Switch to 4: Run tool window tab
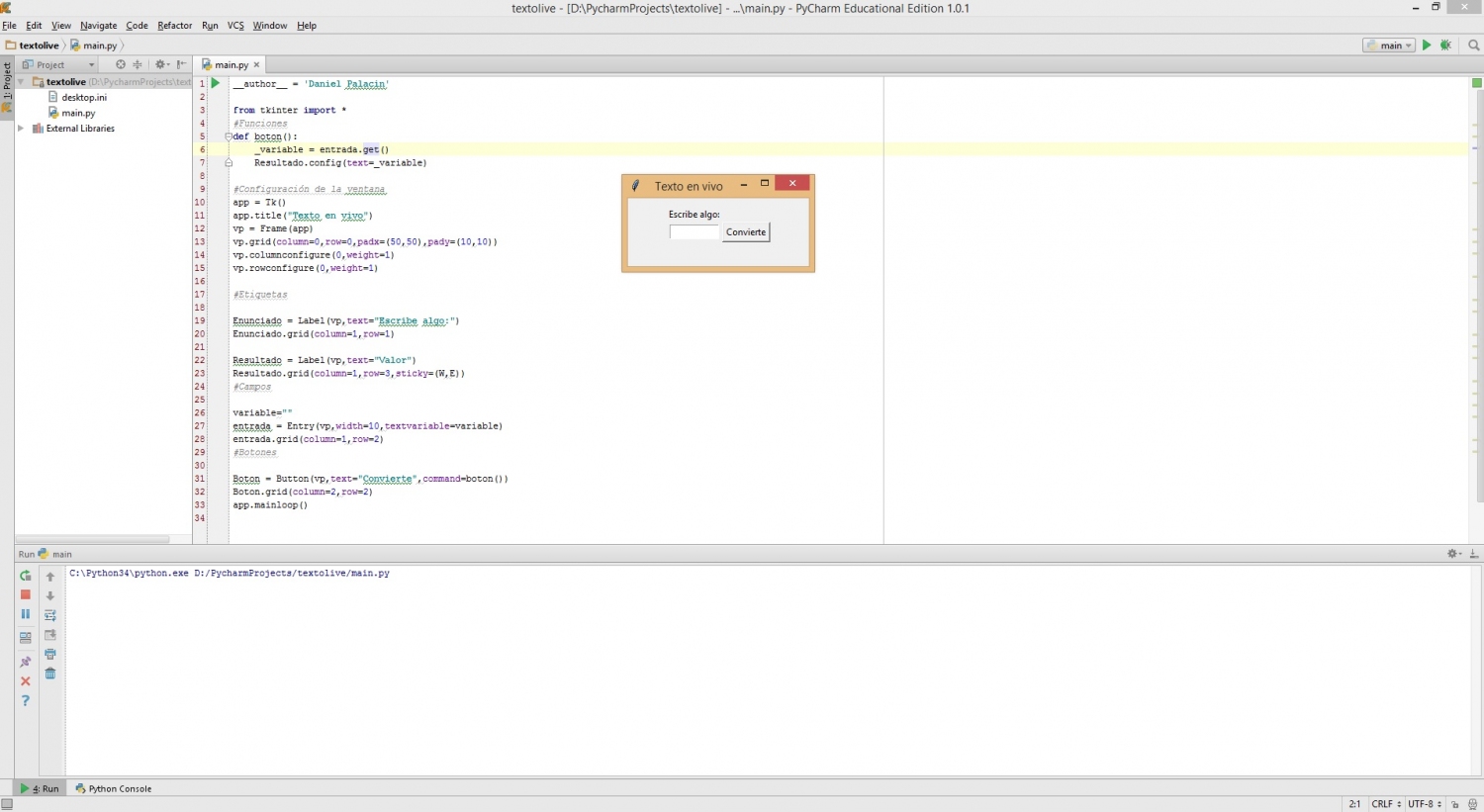The width and height of the screenshot is (1484, 812). click(41, 788)
